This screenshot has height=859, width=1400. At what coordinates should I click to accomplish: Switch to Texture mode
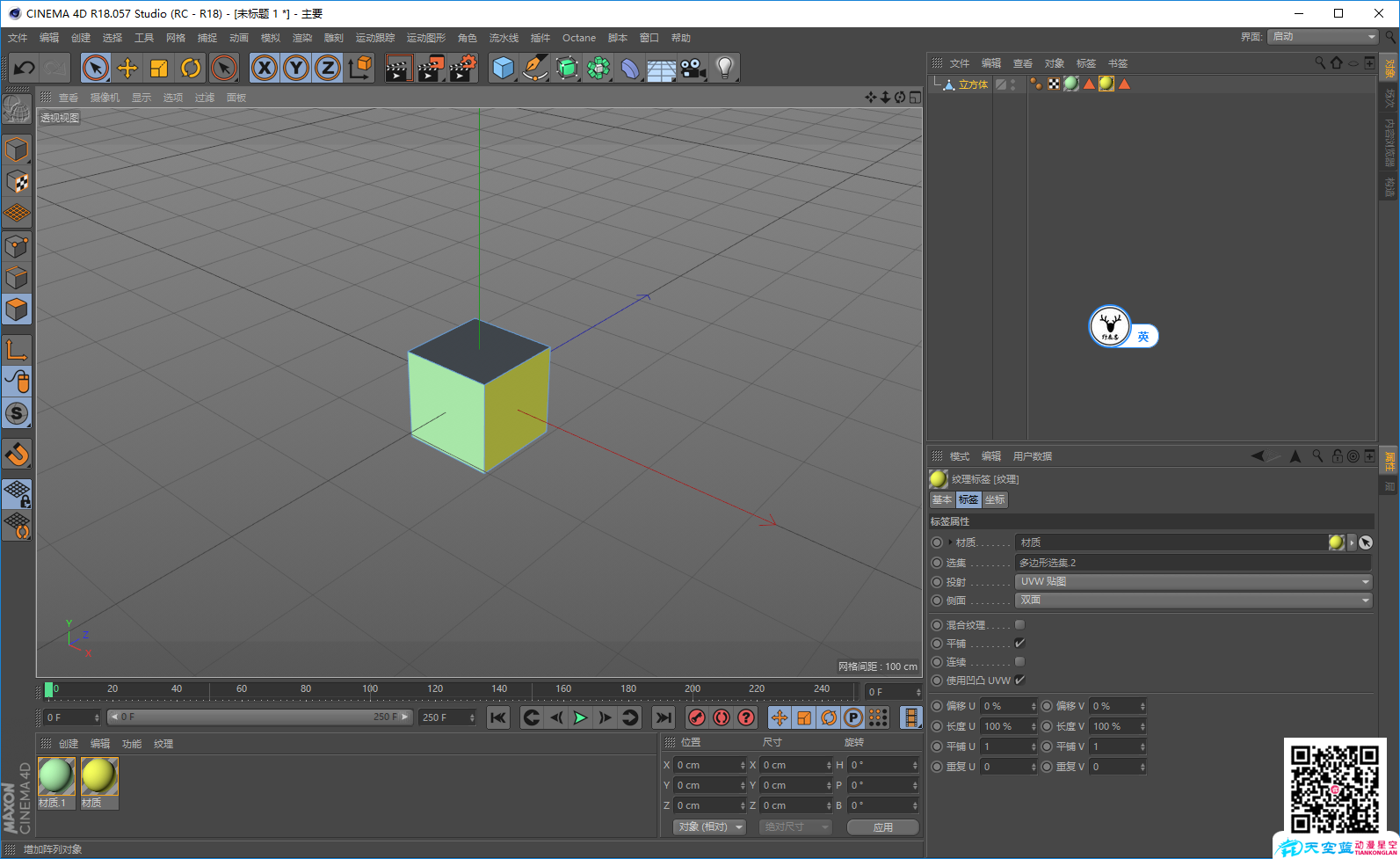(x=17, y=182)
